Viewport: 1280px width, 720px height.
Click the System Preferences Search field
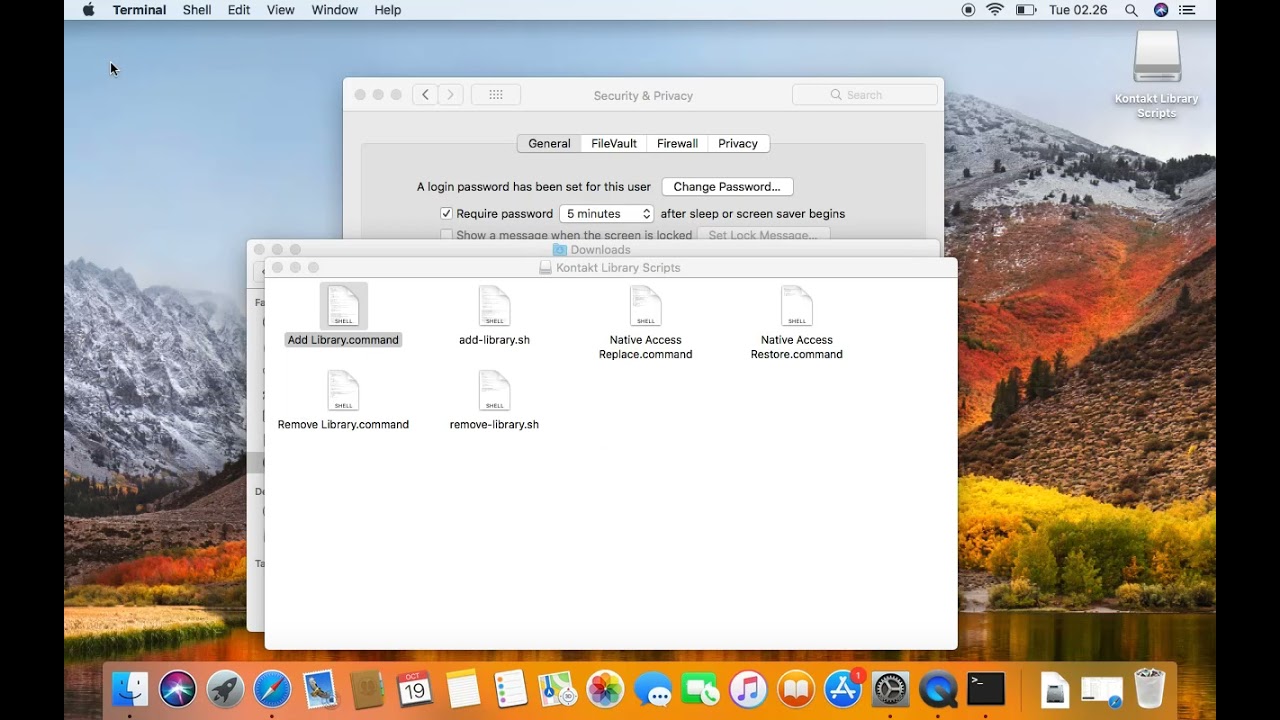pyautogui.click(x=865, y=95)
